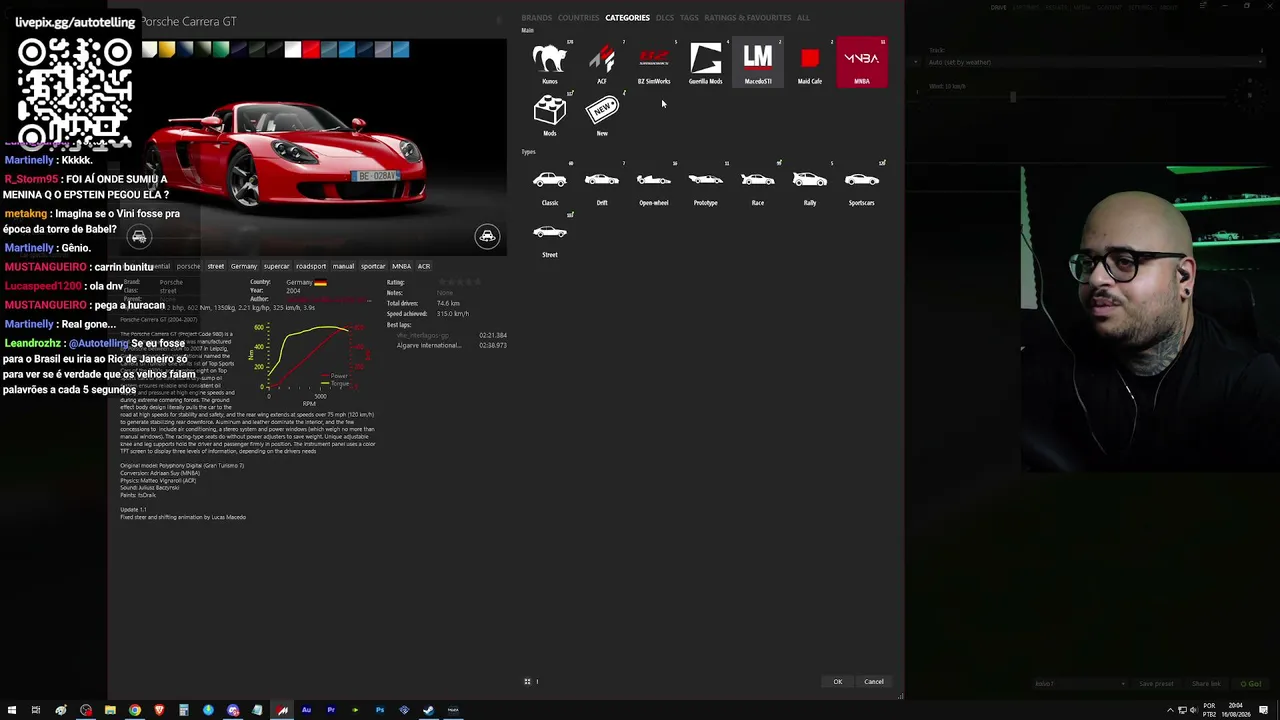1280x720 pixels.
Task: Click the 'manual' tag
Action: [x=343, y=267]
